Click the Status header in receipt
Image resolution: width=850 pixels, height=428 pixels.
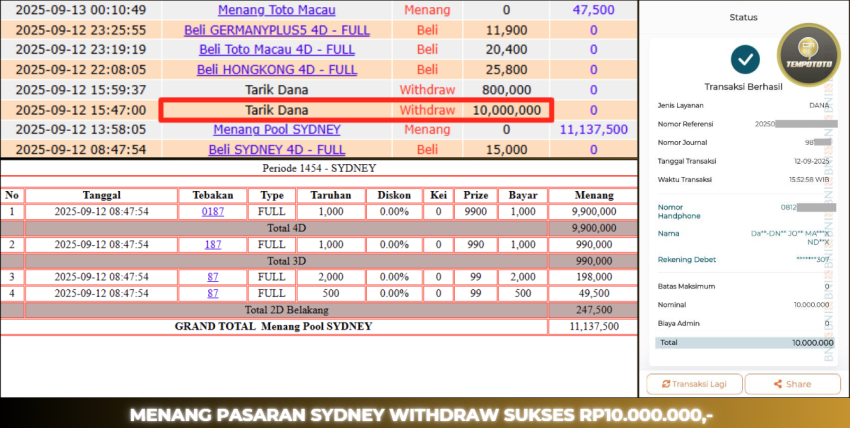[743, 17]
